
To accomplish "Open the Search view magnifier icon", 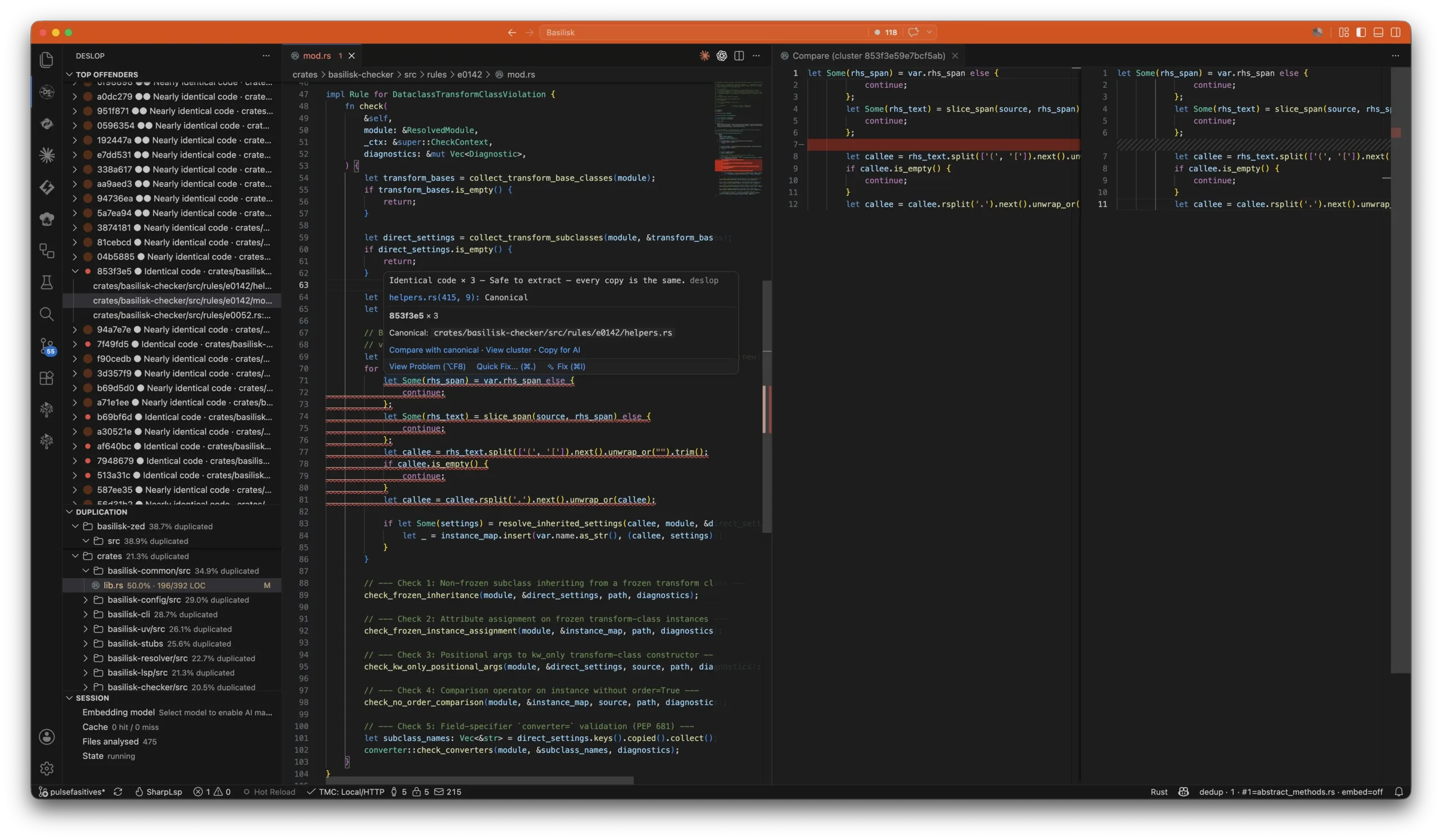I will [46, 314].
